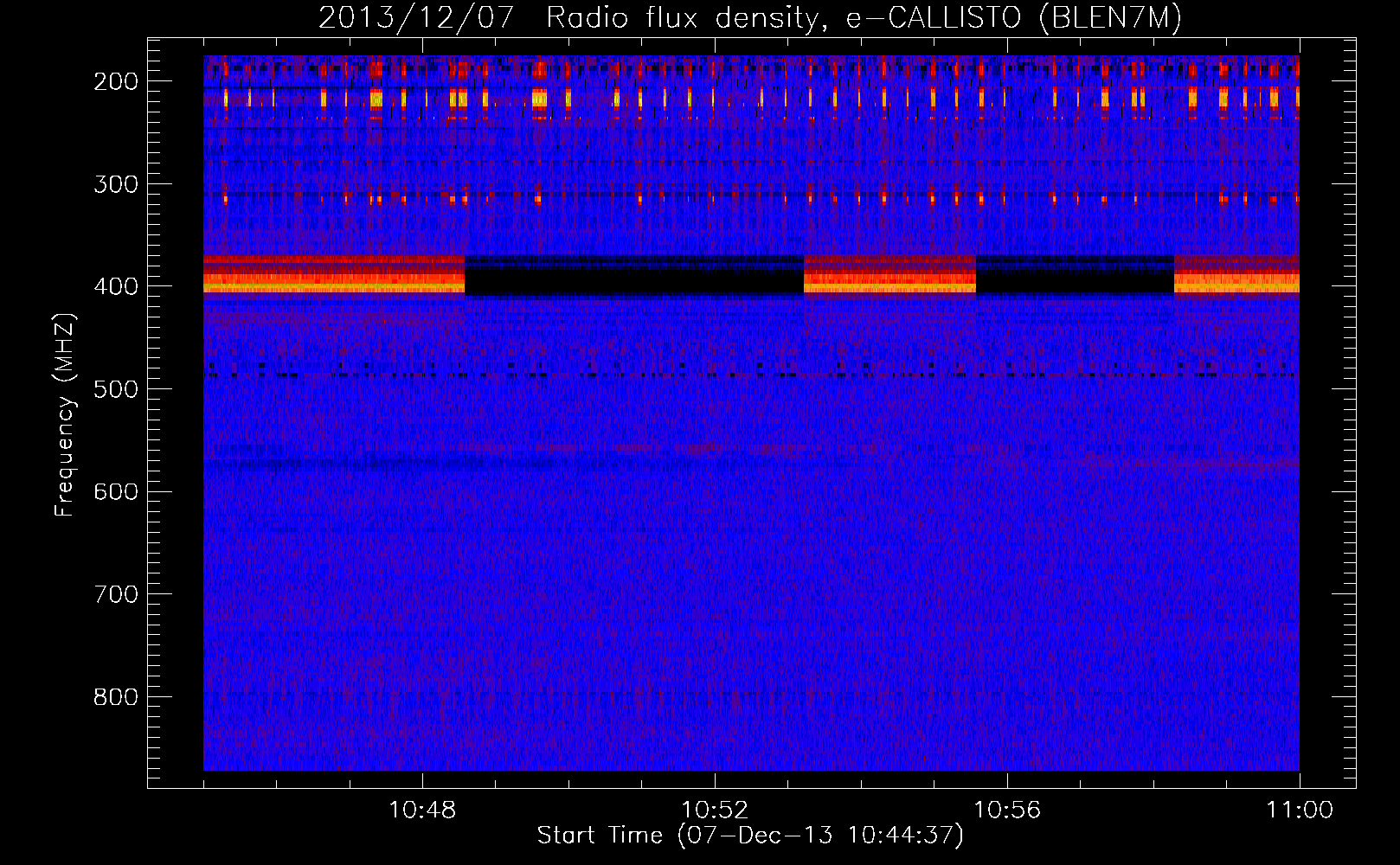Click the 10:52 time tick label
This screenshot has height=865, width=1400.
(715, 811)
